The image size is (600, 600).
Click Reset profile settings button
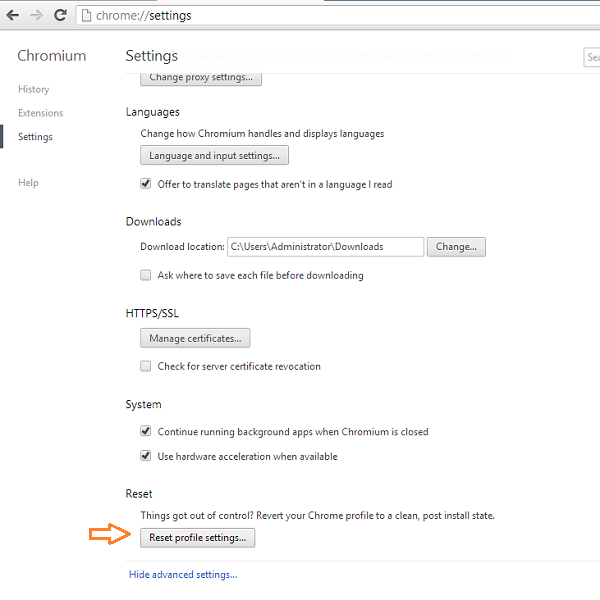pos(197,538)
